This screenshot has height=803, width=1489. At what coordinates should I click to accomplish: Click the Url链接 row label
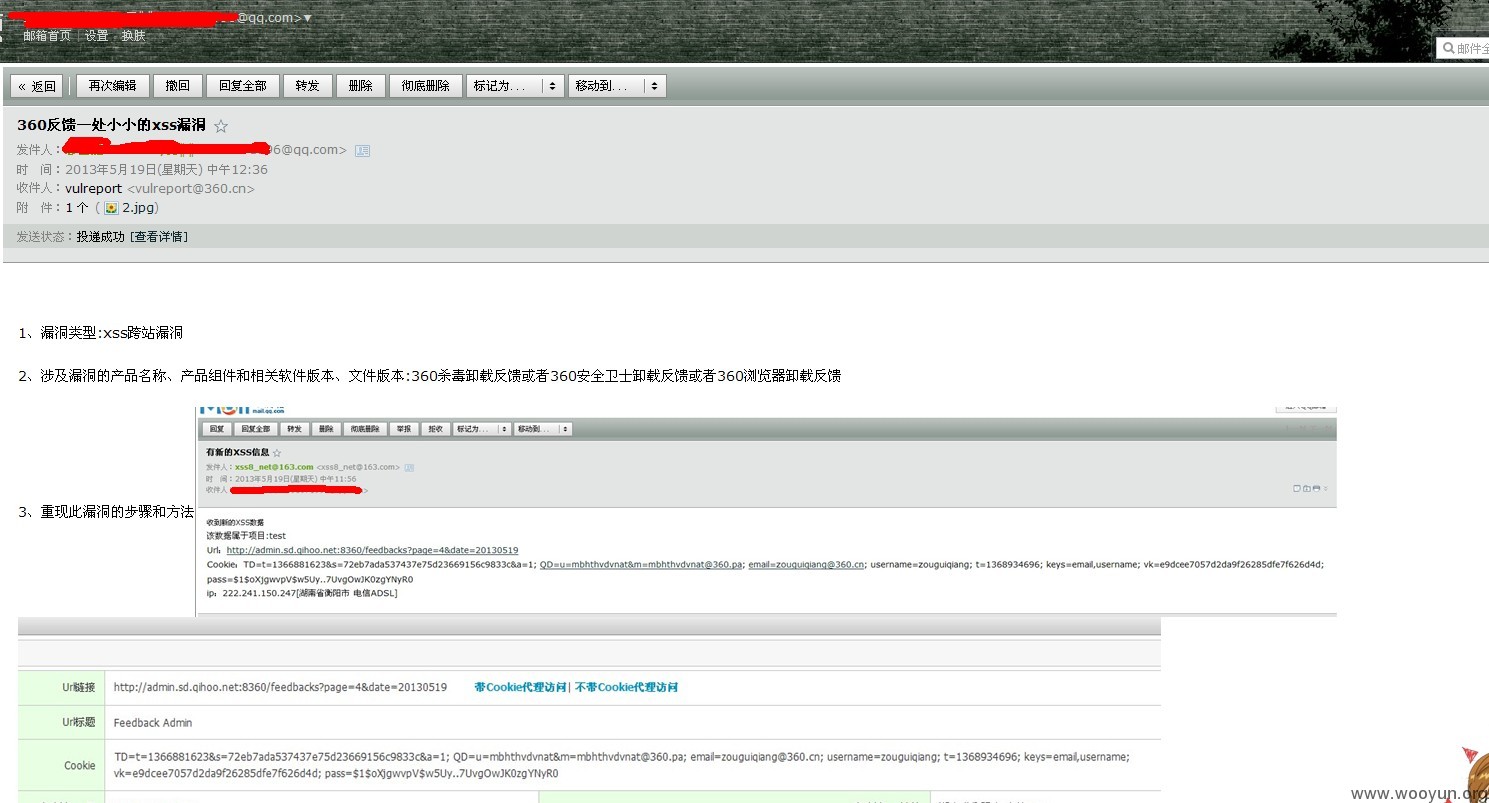pyautogui.click(x=78, y=687)
